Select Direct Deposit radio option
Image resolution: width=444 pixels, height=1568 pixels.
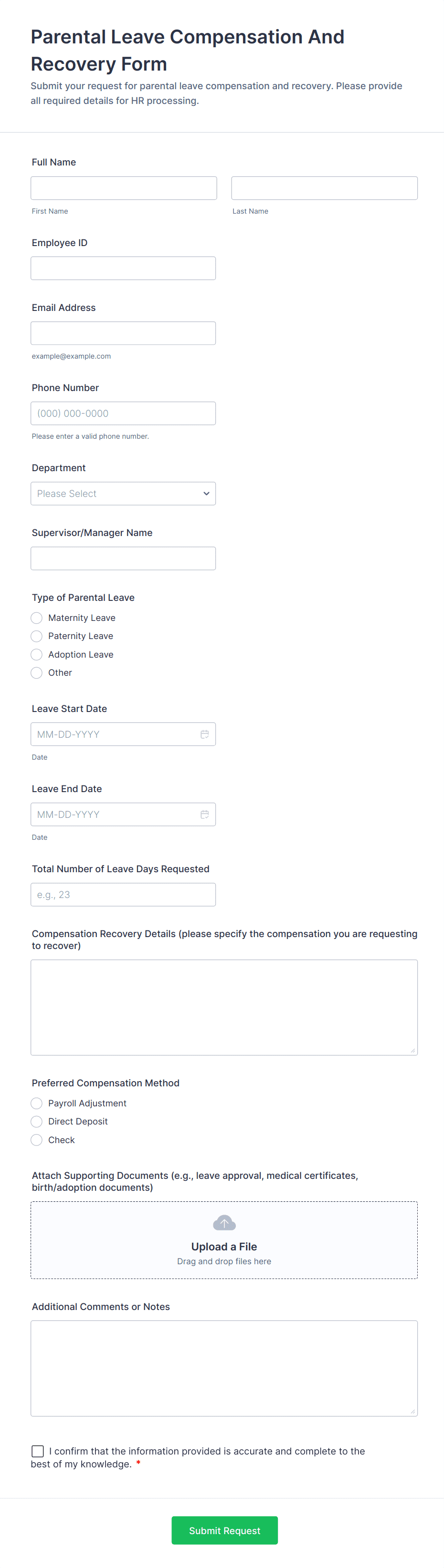(x=37, y=1122)
